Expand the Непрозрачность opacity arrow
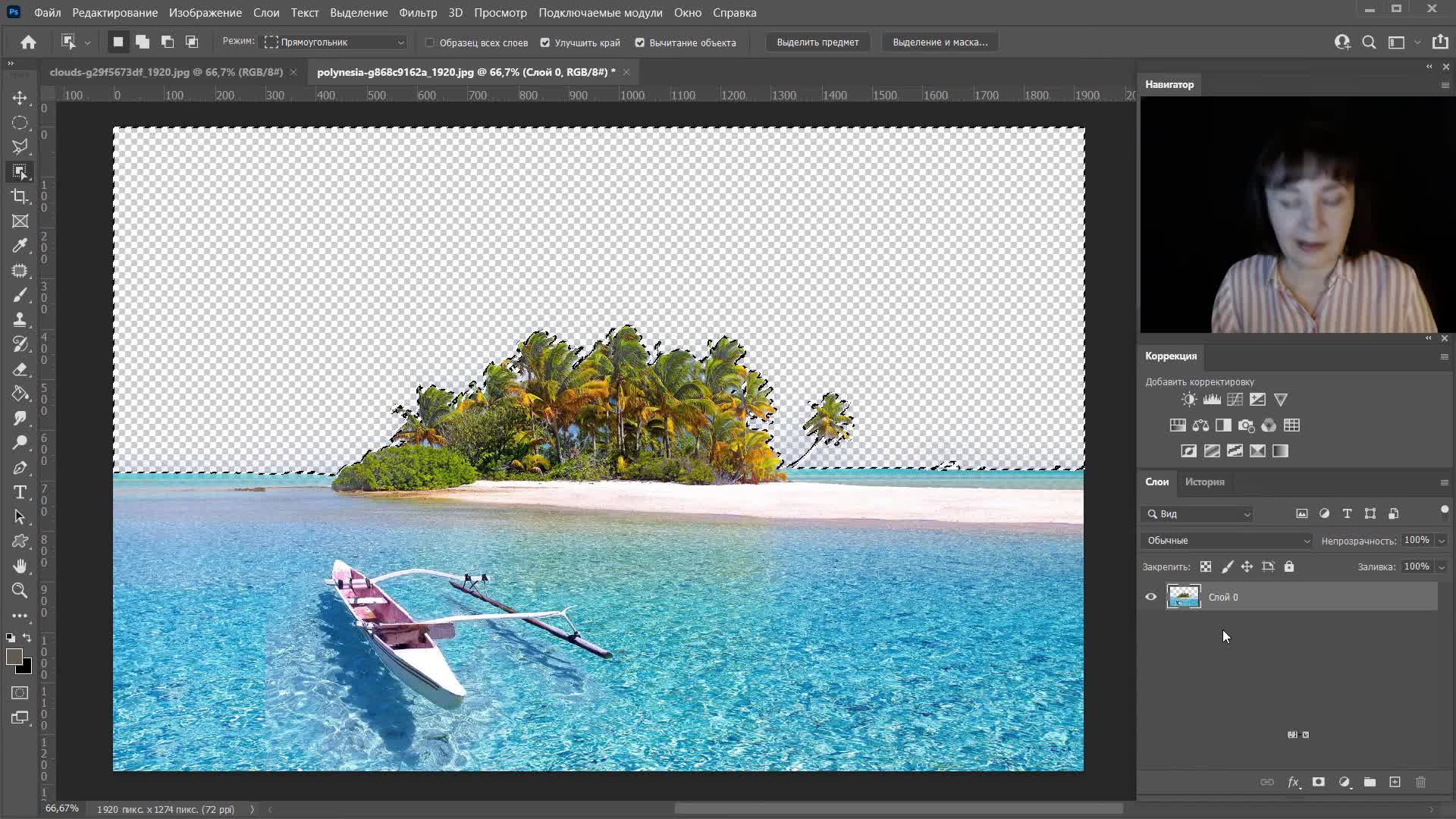This screenshot has height=819, width=1456. (x=1441, y=541)
